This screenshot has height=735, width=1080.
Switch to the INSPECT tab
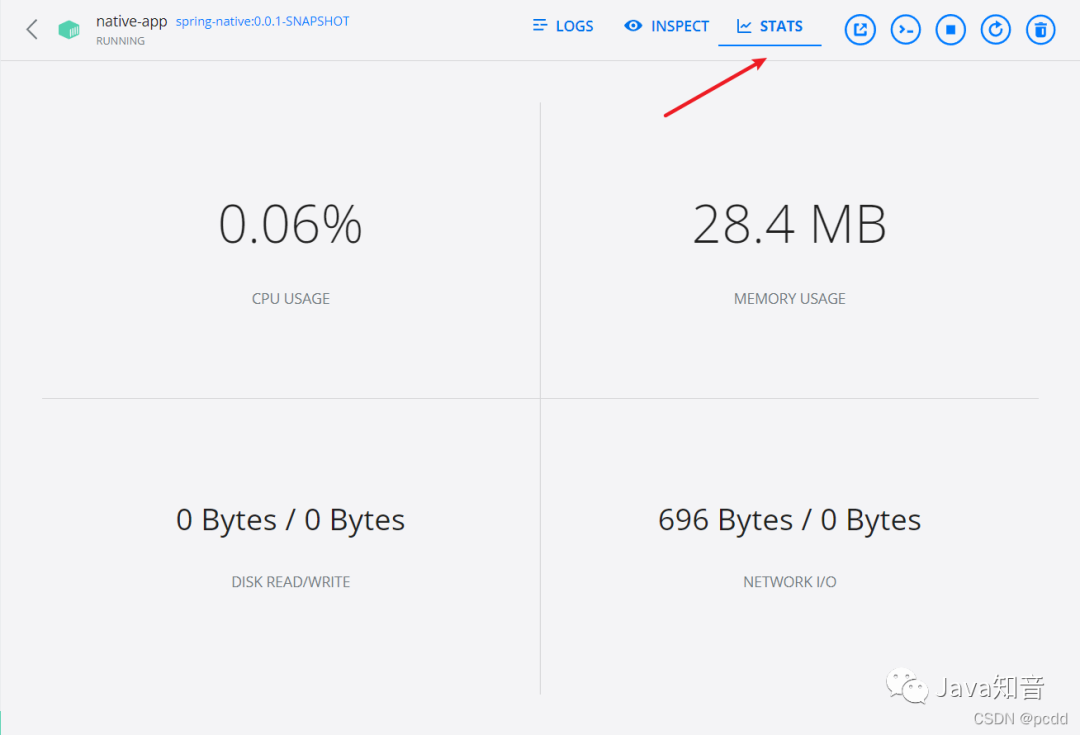tap(666, 26)
